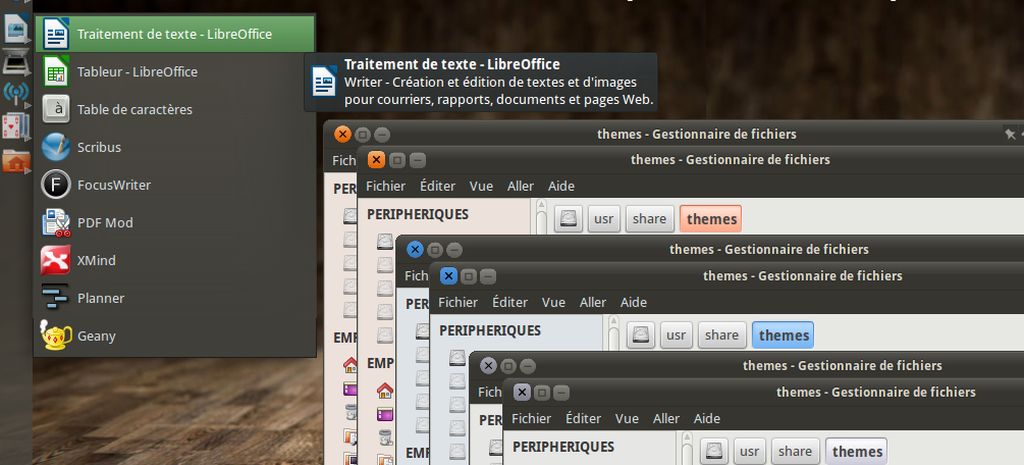Open Planner from the application menu

pos(175,298)
